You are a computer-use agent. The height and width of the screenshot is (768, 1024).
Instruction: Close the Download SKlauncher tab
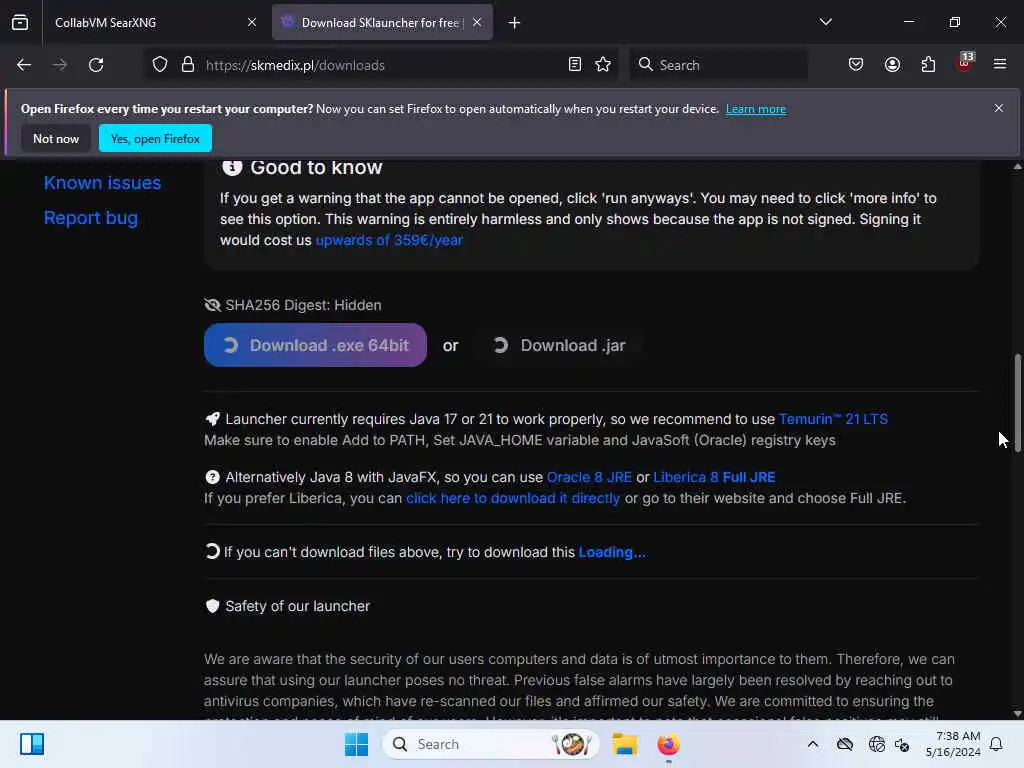click(x=477, y=22)
